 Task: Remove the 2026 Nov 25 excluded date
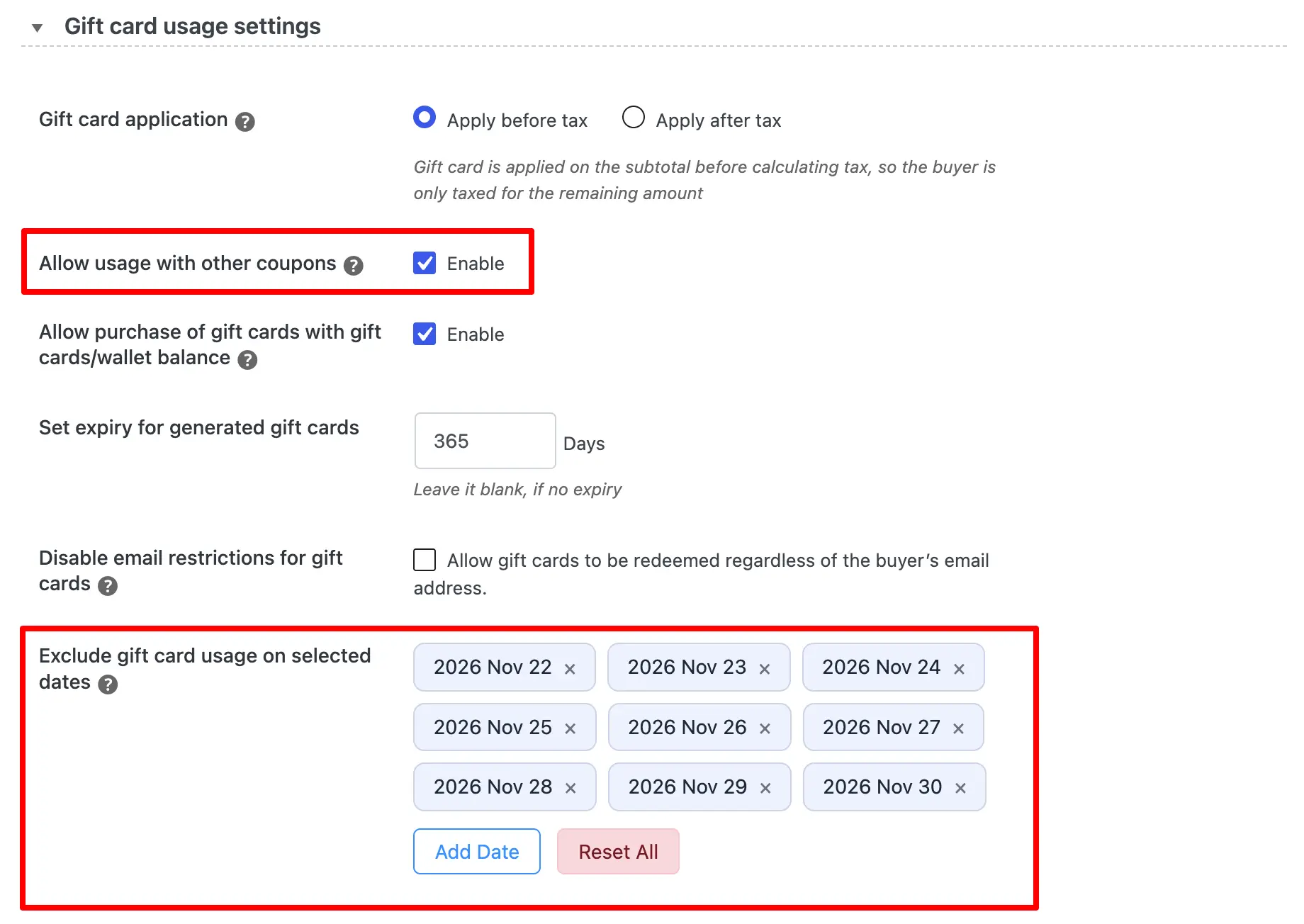(x=570, y=728)
